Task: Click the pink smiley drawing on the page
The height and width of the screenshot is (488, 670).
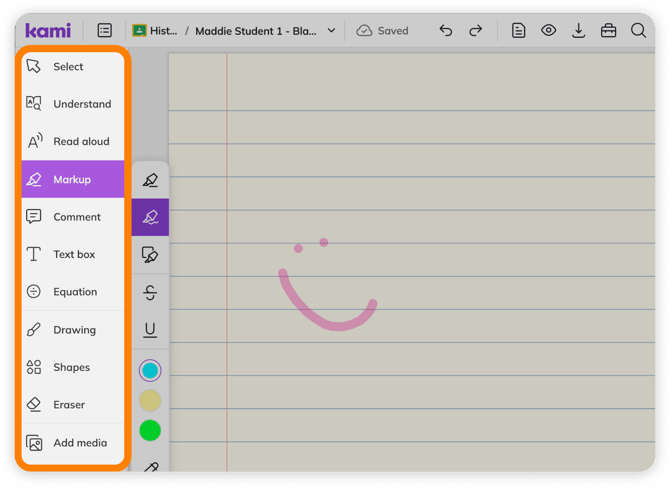Action: coord(327,284)
